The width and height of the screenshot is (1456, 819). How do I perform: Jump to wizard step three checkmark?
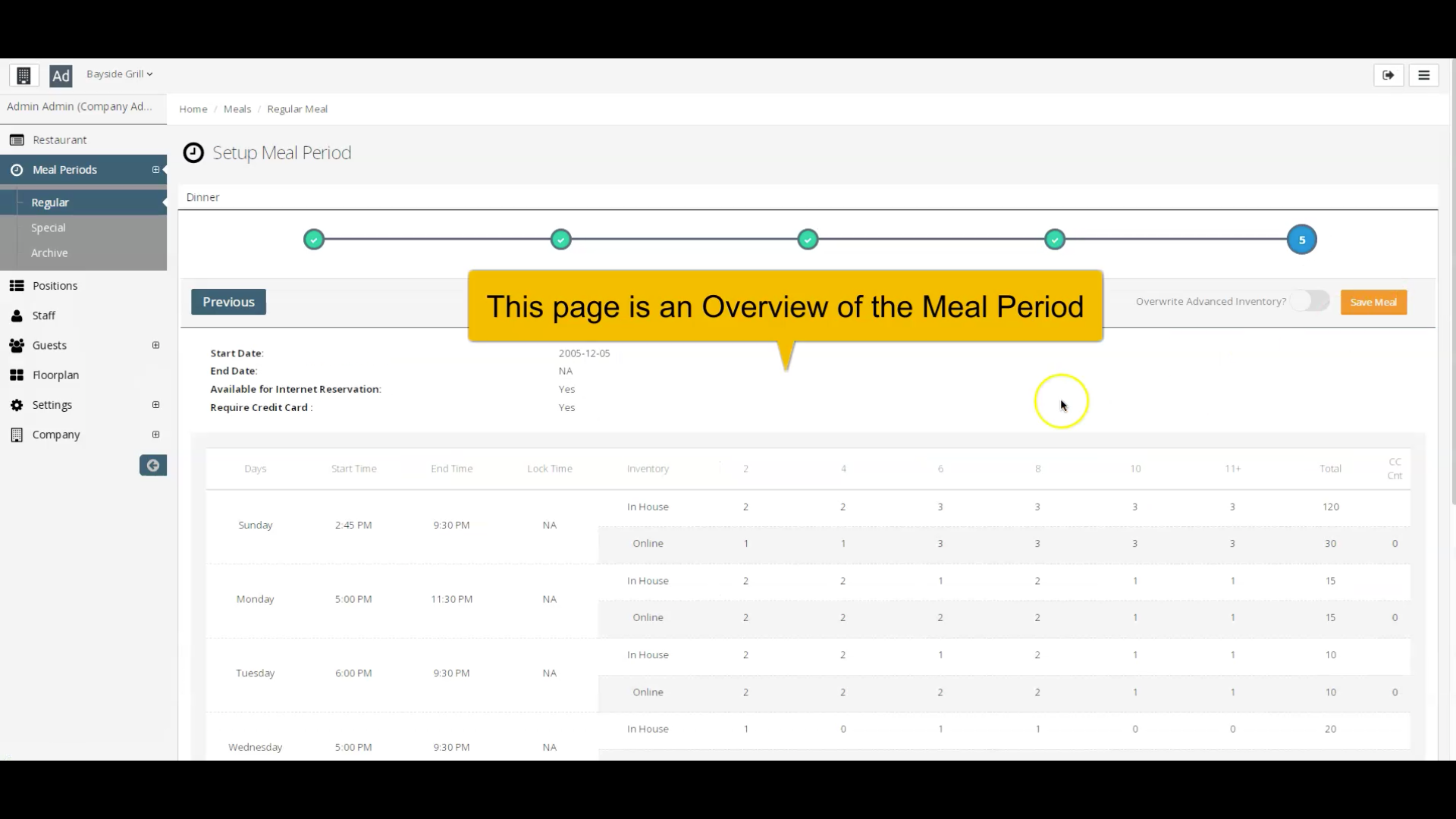pyautogui.click(x=808, y=240)
